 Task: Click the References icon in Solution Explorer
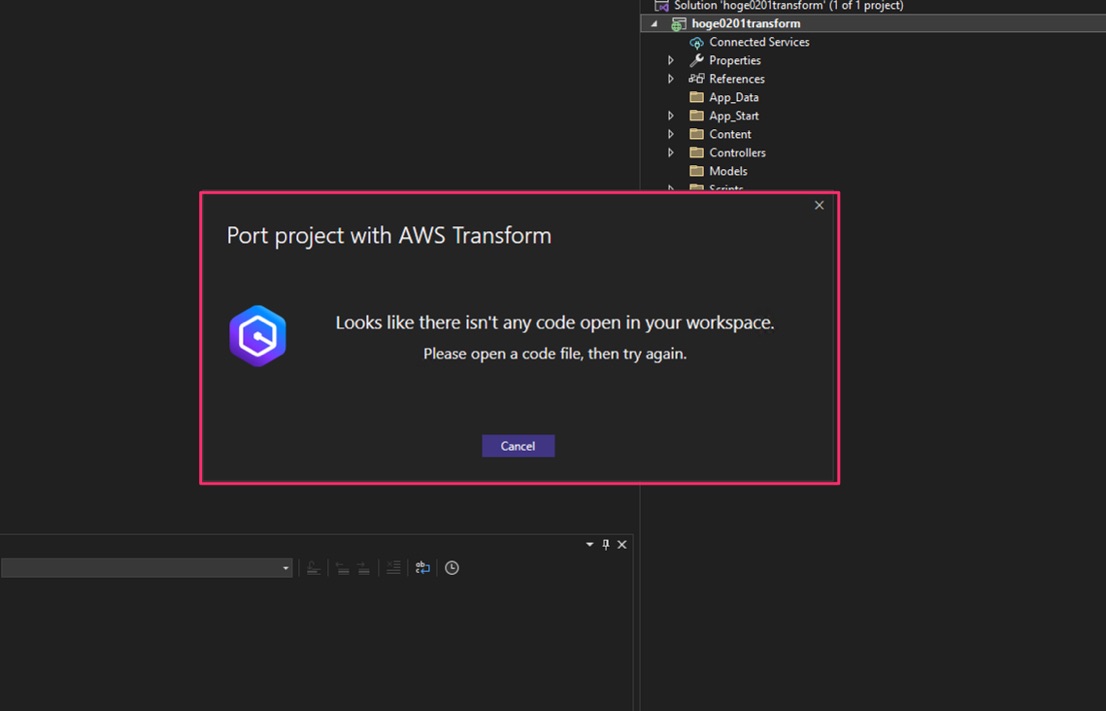[x=696, y=79]
